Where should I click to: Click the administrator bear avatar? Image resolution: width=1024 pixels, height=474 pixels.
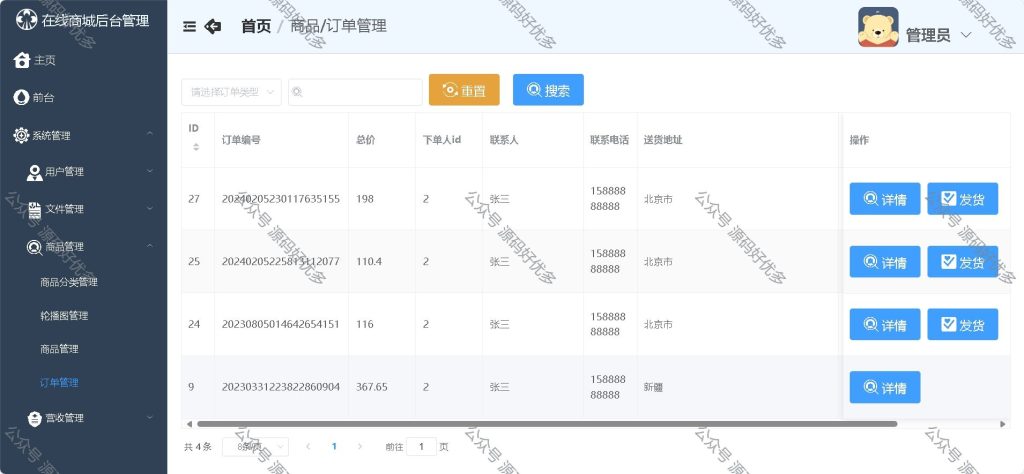[x=878, y=27]
